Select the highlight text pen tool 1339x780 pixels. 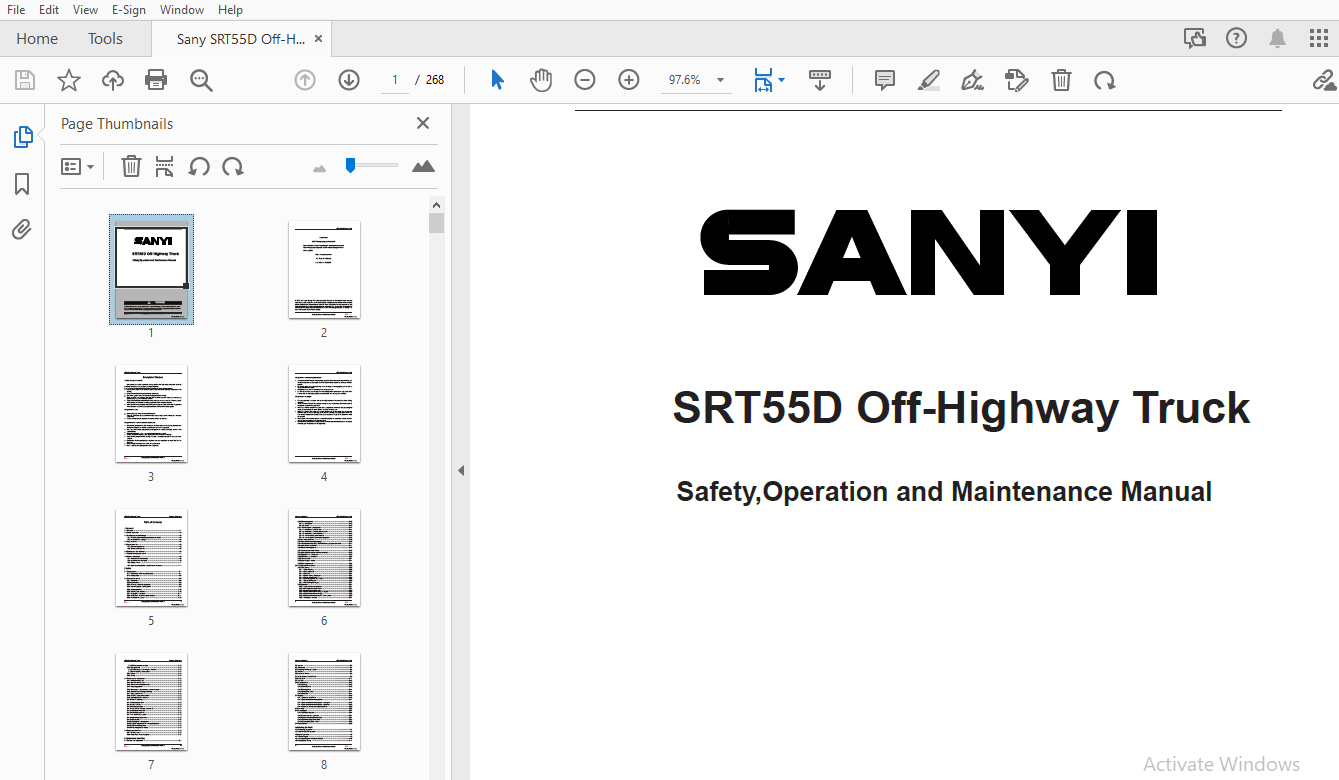pyautogui.click(x=929, y=80)
